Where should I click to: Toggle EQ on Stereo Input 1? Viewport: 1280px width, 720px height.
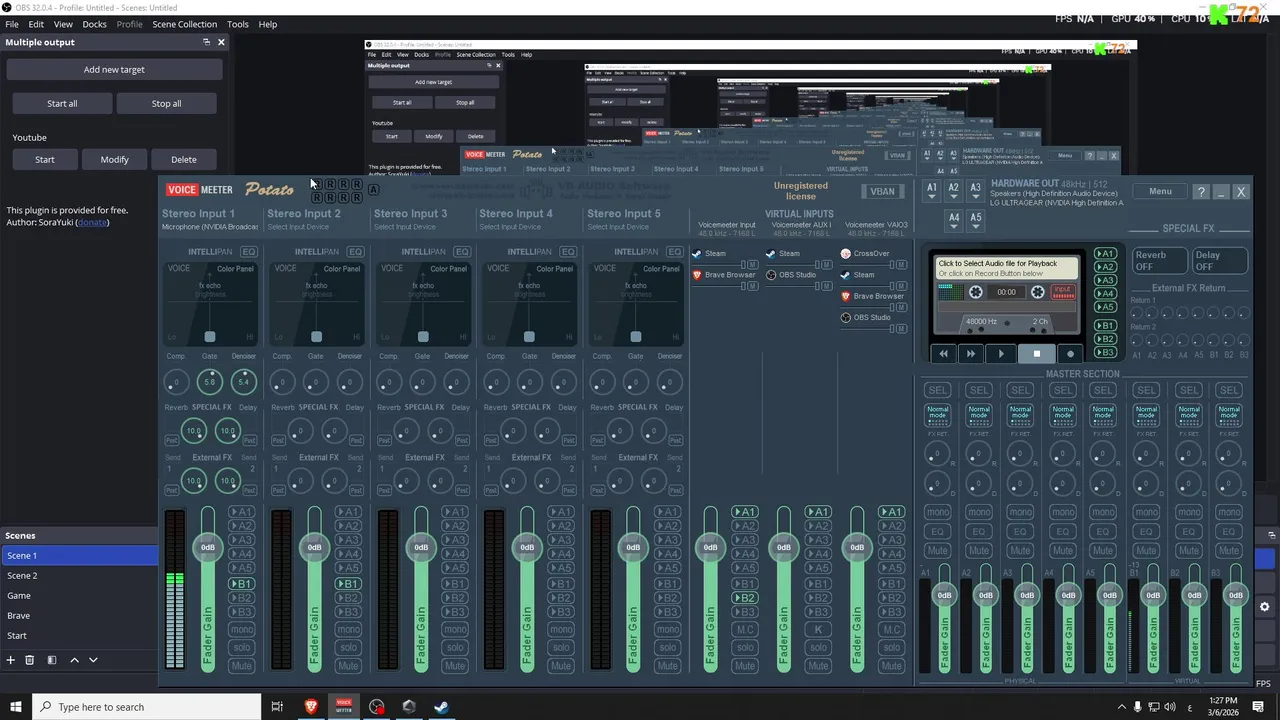click(x=248, y=252)
